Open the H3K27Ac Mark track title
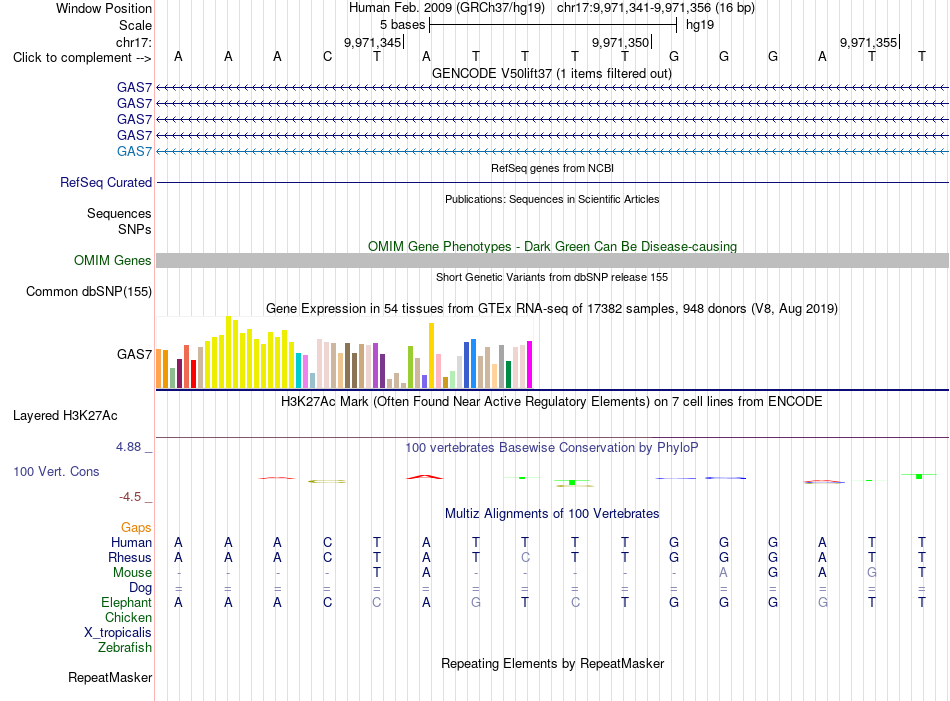The height and width of the screenshot is (701, 950). [551, 402]
